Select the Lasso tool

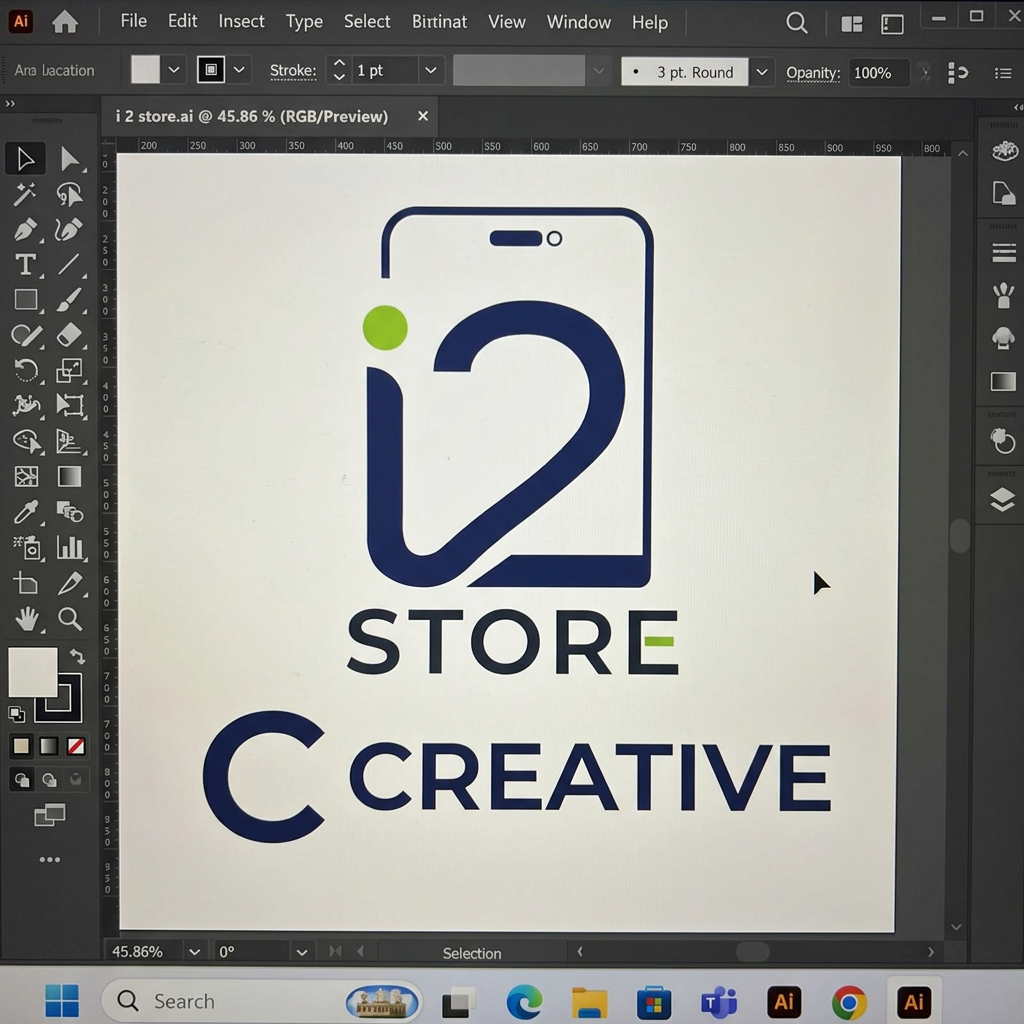[69, 194]
